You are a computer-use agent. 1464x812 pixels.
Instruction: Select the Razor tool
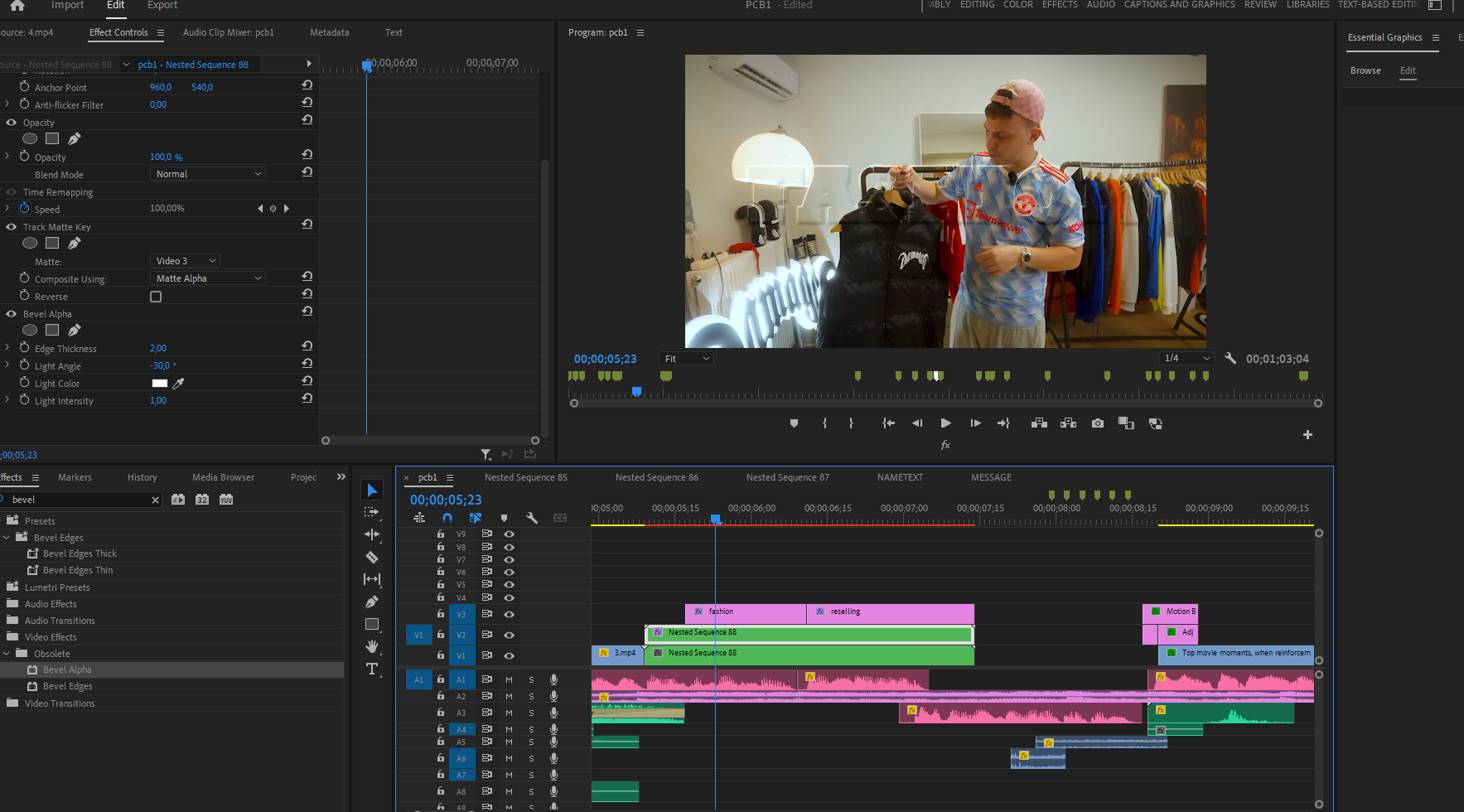[x=372, y=557]
